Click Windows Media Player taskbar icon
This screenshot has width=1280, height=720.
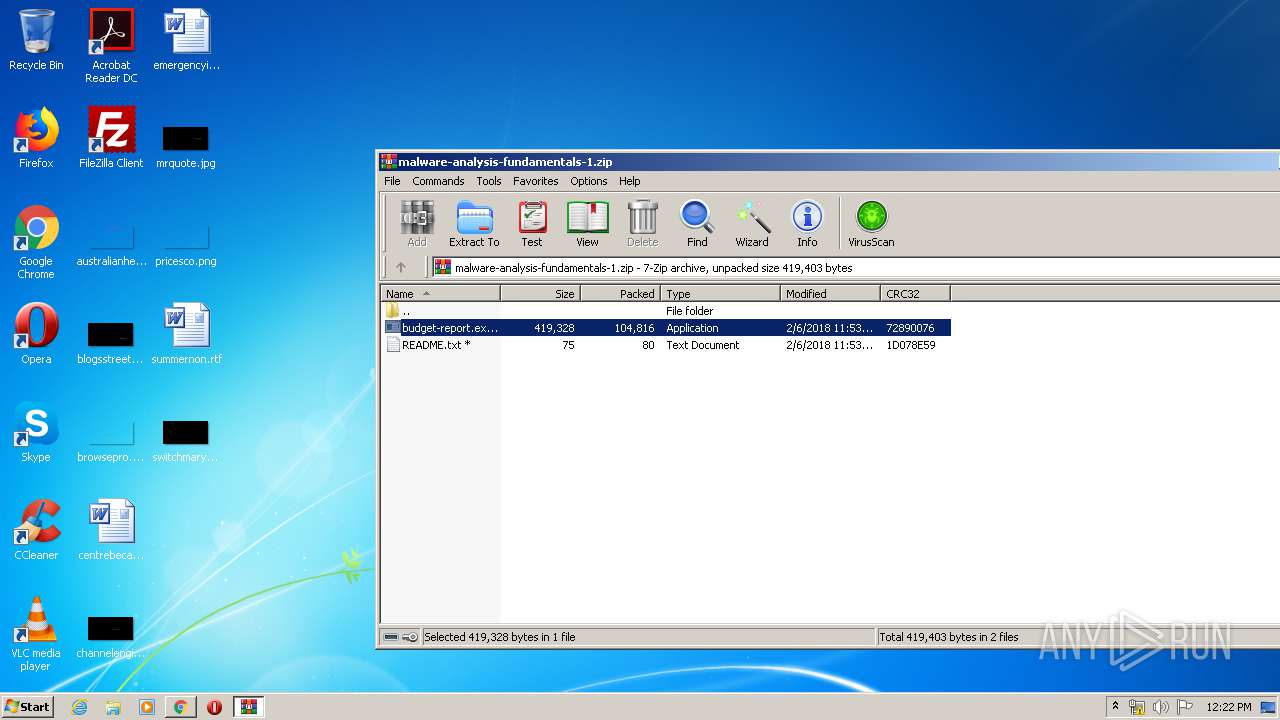(147, 707)
